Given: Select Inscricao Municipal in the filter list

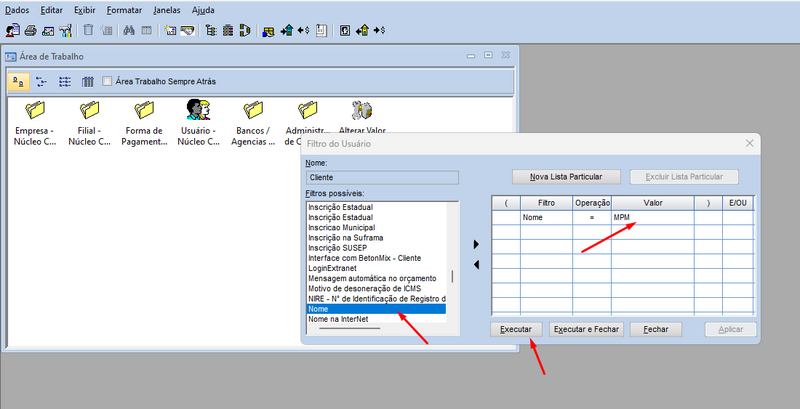Looking at the screenshot, I should (x=376, y=227).
